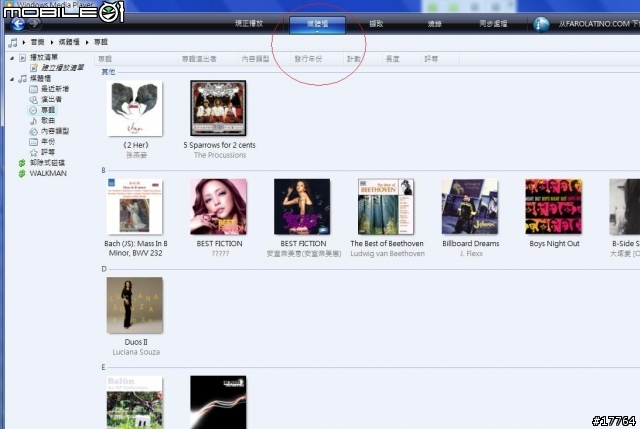This screenshot has height=429, width=640.
Task: Select The Best of Beethoven album cover
Action: point(386,207)
